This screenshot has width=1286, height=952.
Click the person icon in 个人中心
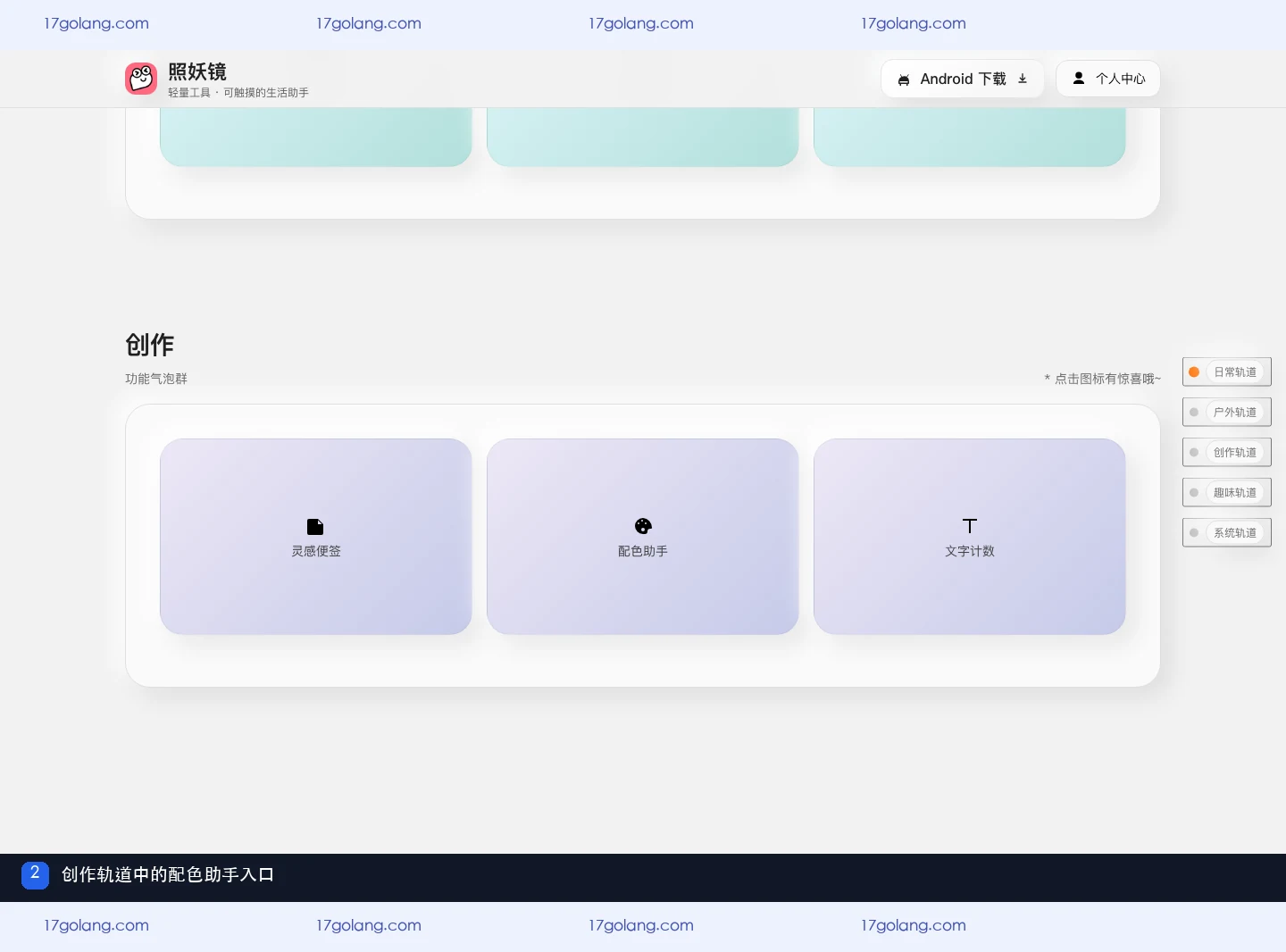pos(1079,78)
